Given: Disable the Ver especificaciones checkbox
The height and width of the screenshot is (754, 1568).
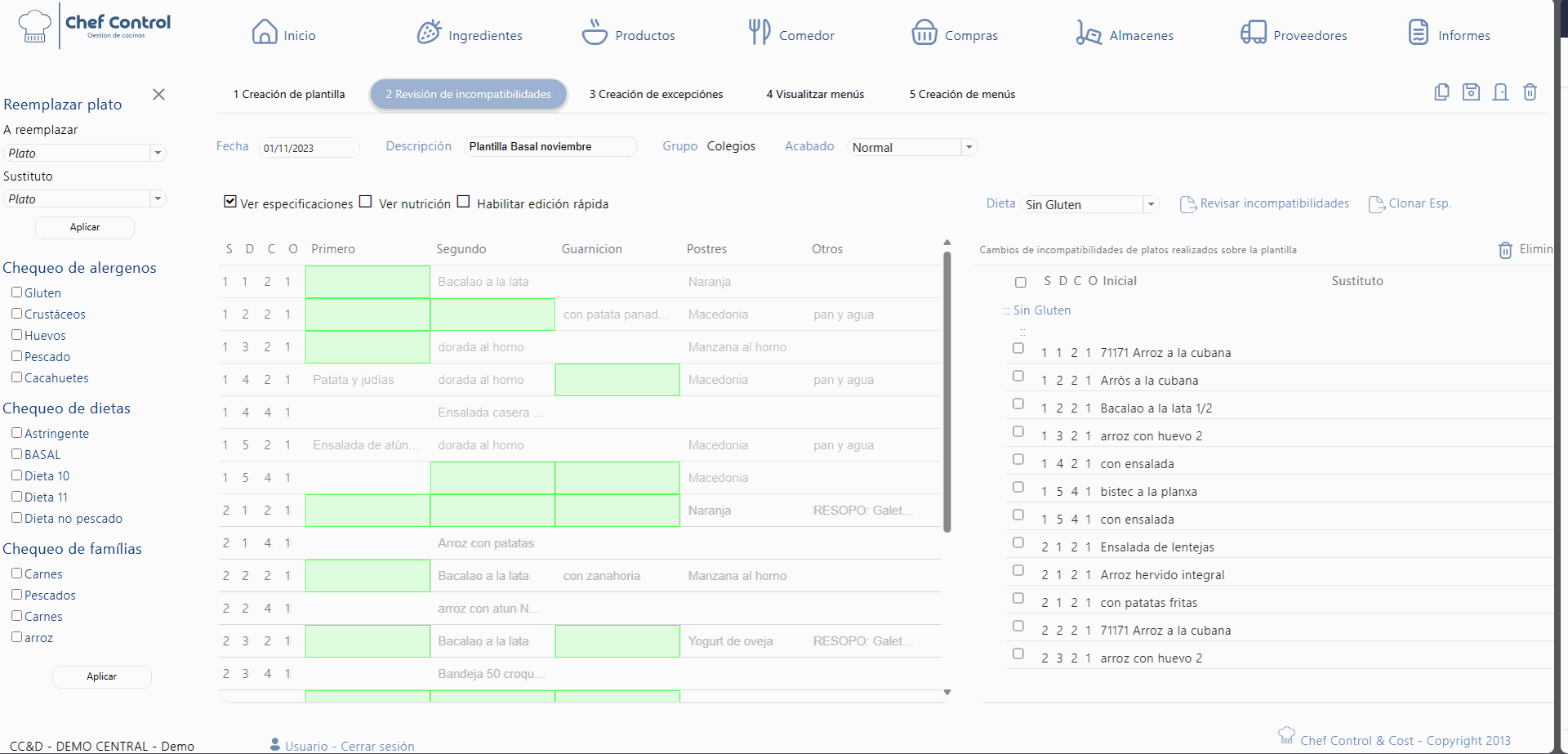Looking at the screenshot, I should 230,202.
